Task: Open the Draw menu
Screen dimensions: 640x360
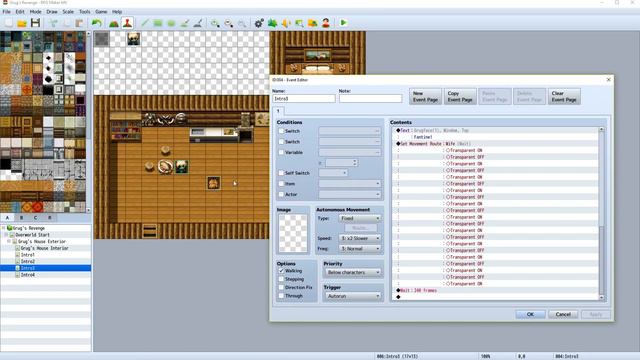Action: pos(52,12)
